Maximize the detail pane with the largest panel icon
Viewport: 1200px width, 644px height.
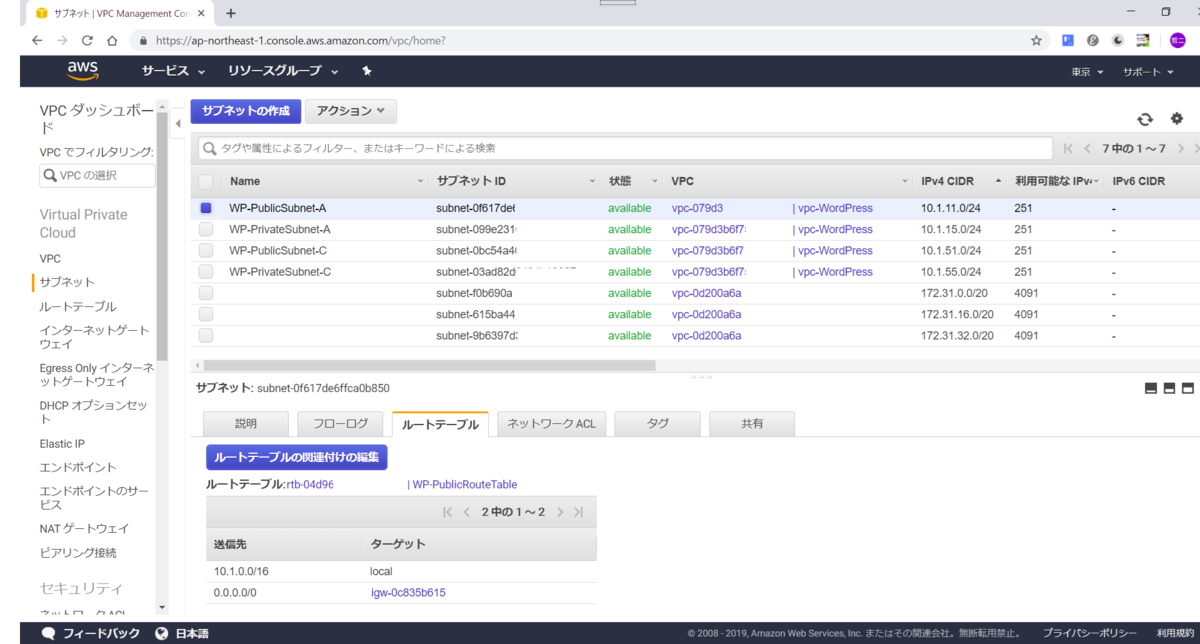click(1188, 388)
